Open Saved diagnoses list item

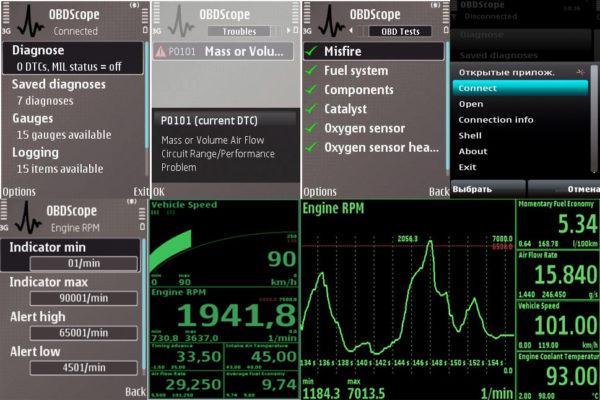pyautogui.click(x=73, y=92)
